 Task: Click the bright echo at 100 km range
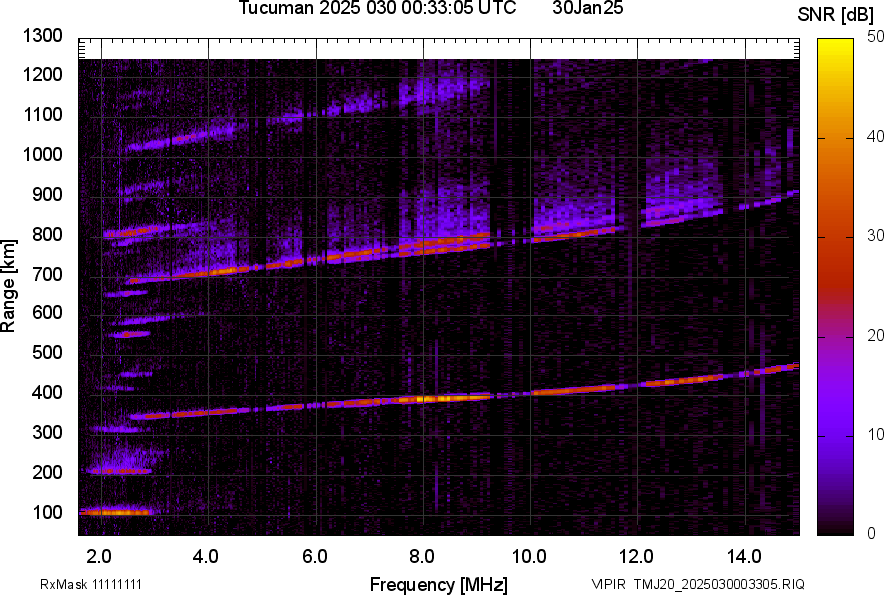pos(115,512)
